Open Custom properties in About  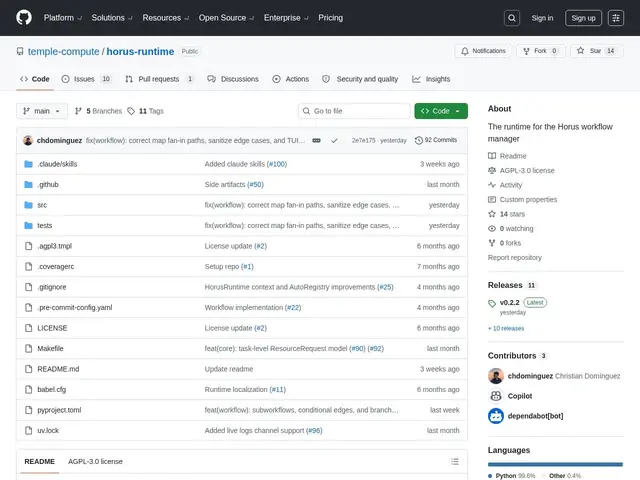(x=522, y=200)
